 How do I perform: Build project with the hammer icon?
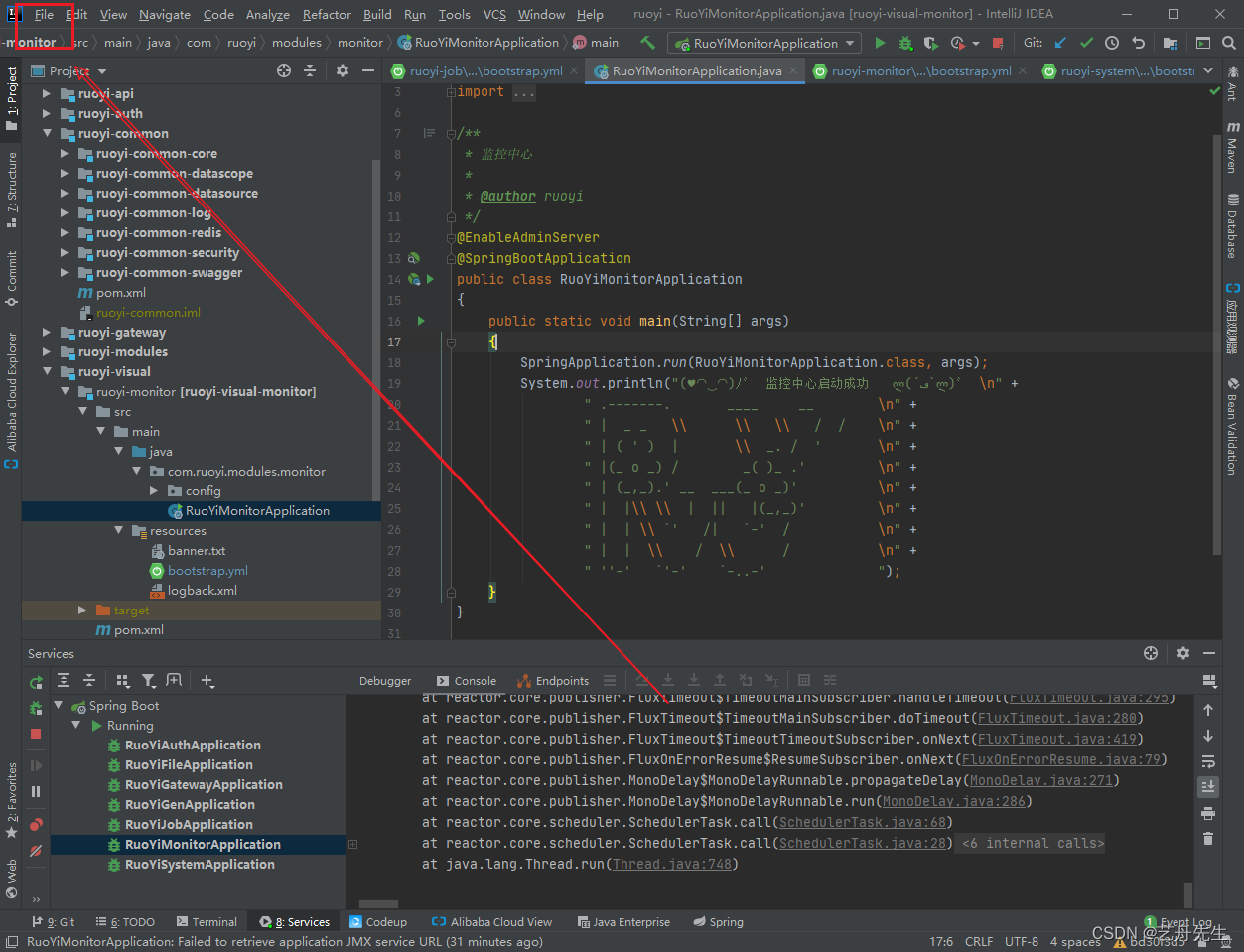[x=648, y=43]
